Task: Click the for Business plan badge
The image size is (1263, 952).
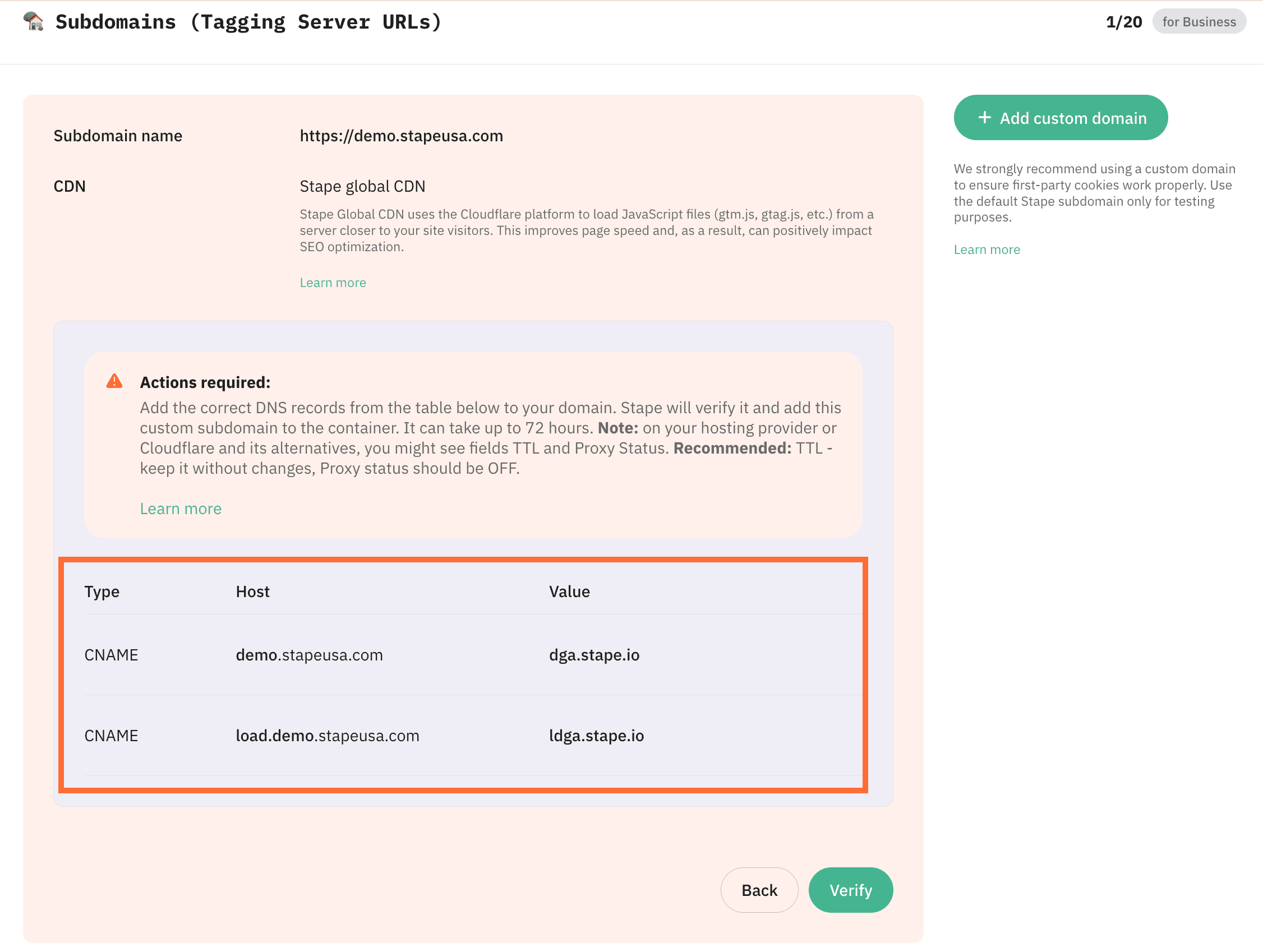Action: click(x=1199, y=22)
